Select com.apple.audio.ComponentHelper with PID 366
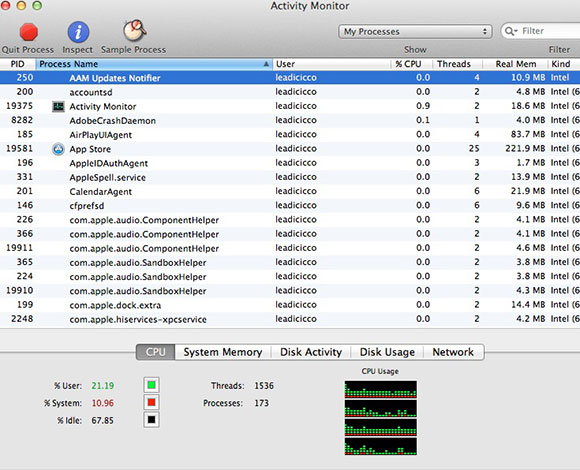This screenshot has height=470, width=580. tap(290, 234)
